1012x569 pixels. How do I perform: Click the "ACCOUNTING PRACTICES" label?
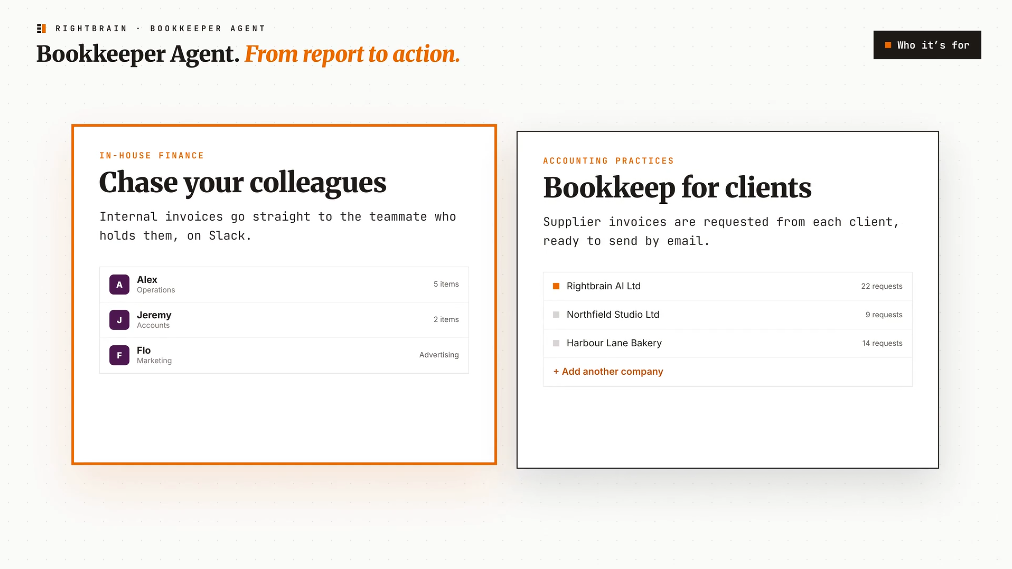609,161
